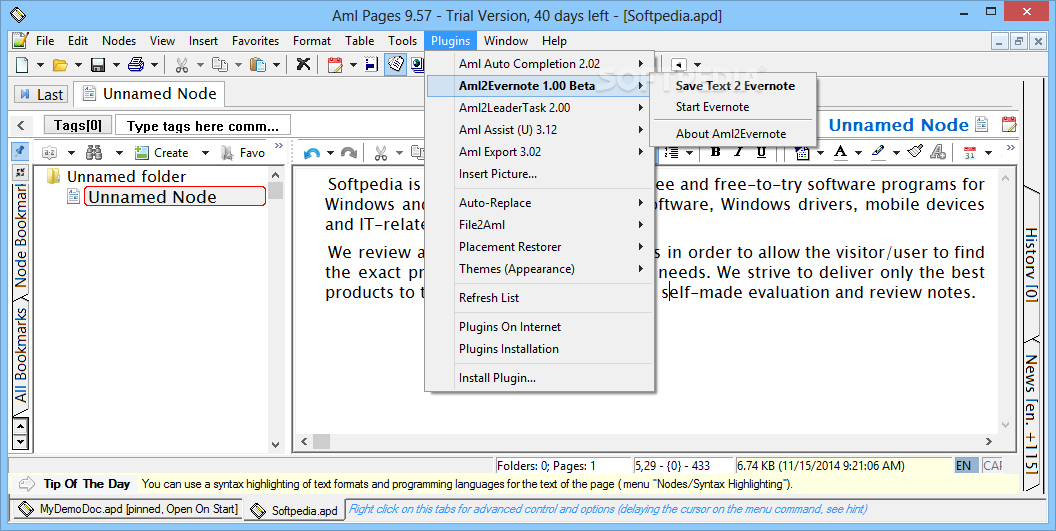Open the dropdown arrow next to the Create button

point(205,153)
